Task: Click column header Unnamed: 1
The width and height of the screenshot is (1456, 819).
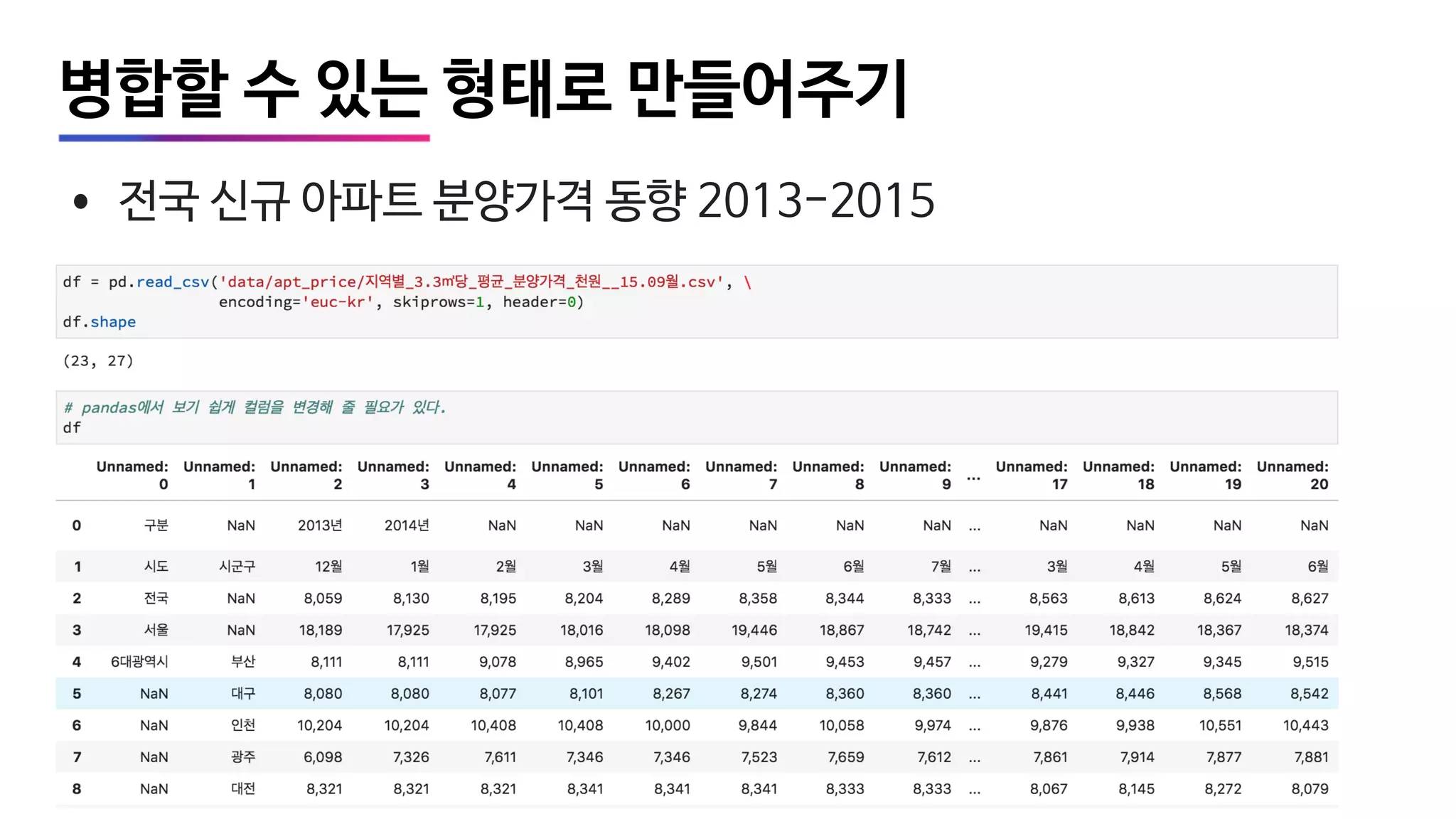Action: click(x=219, y=475)
